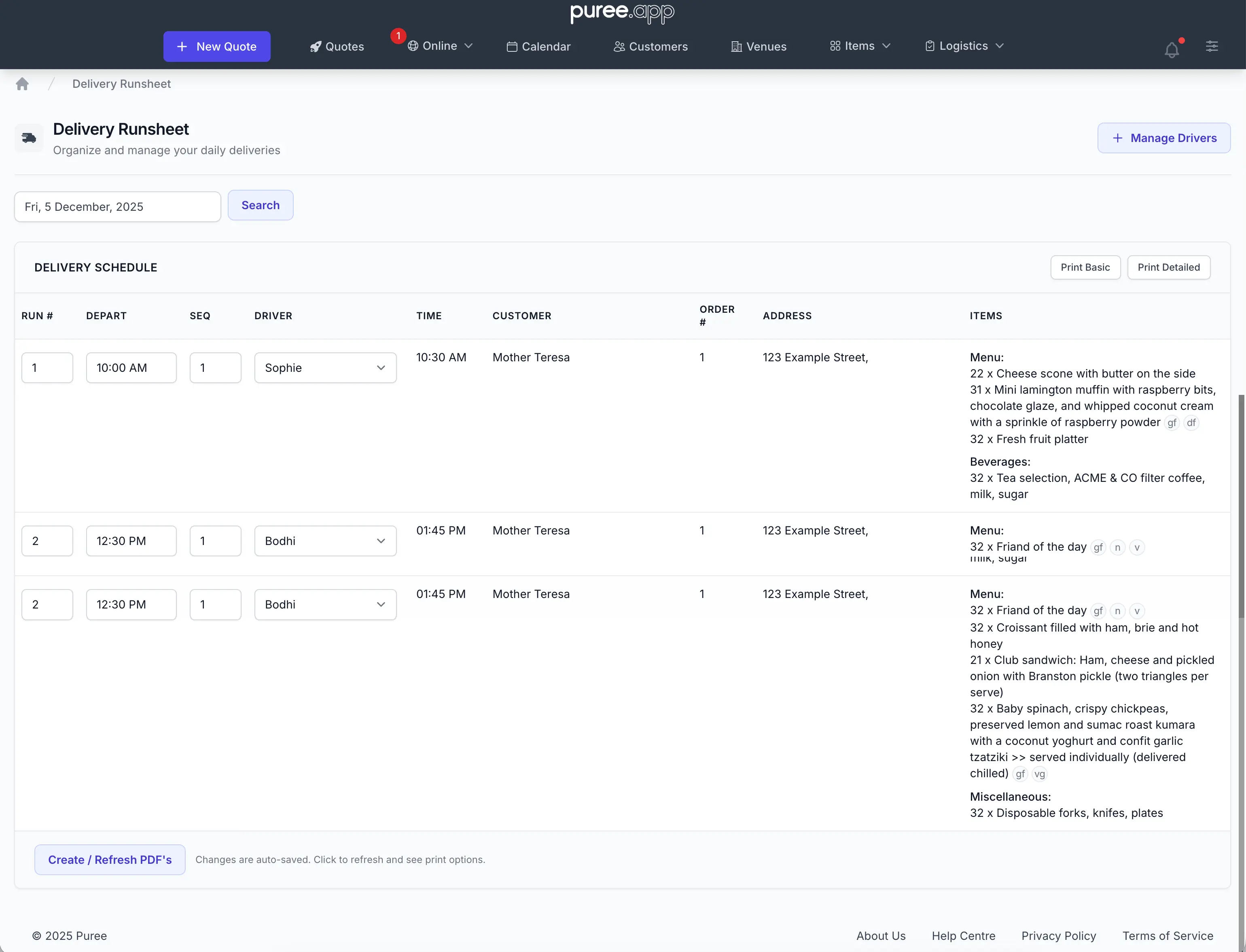Click the date field showing Fri, 5 December, 2025
Image resolution: width=1246 pixels, height=952 pixels.
coord(117,206)
